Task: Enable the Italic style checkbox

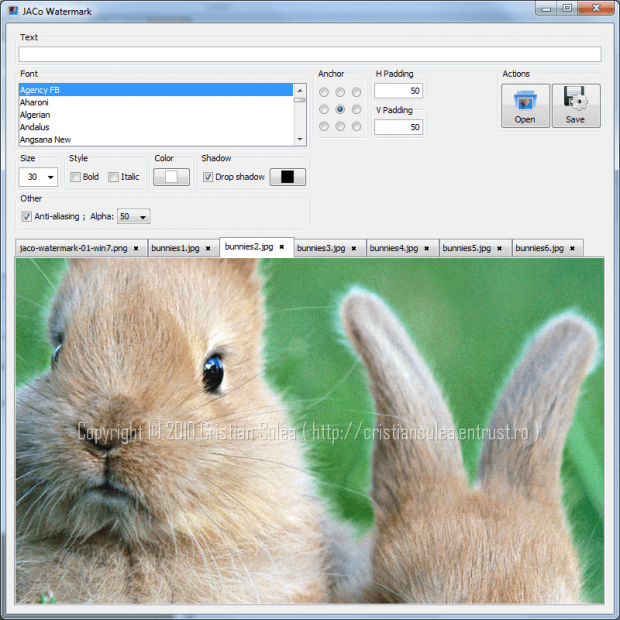Action: [x=113, y=177]
